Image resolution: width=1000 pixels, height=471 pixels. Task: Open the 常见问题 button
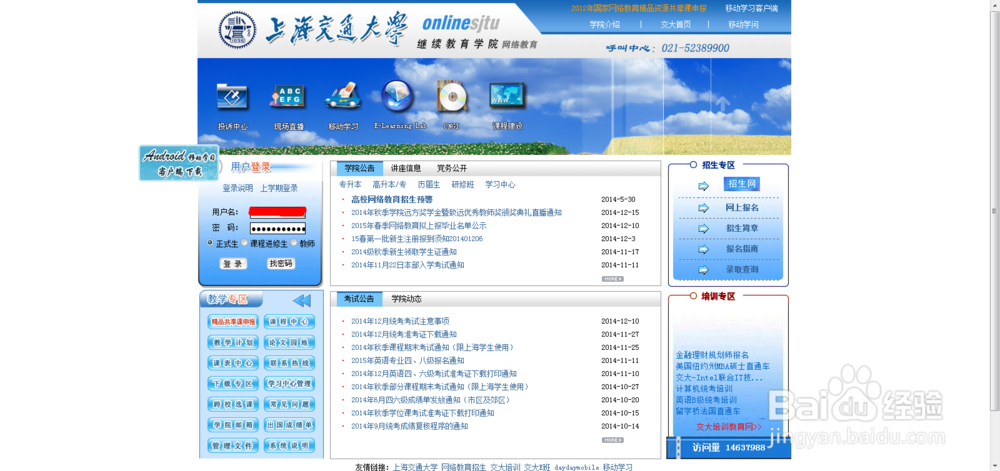pyautogui.click(x=289, y=404)
